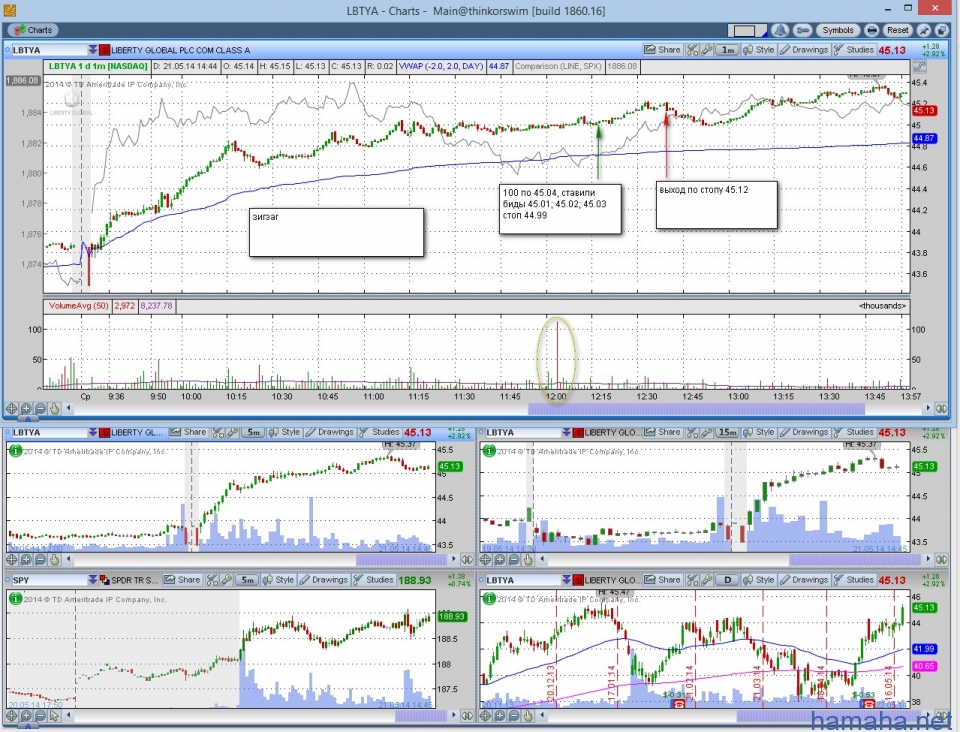Screen dimensions: 960x732
Task: Click the LBTYA 5m chart's scrollbar thumb
Action: (x=401, y=559)
